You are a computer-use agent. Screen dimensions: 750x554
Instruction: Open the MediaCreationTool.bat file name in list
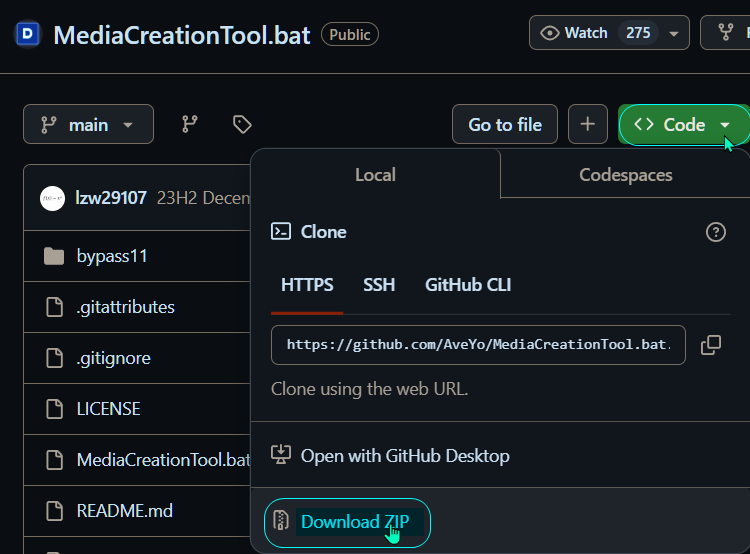[x=163, y=460]
